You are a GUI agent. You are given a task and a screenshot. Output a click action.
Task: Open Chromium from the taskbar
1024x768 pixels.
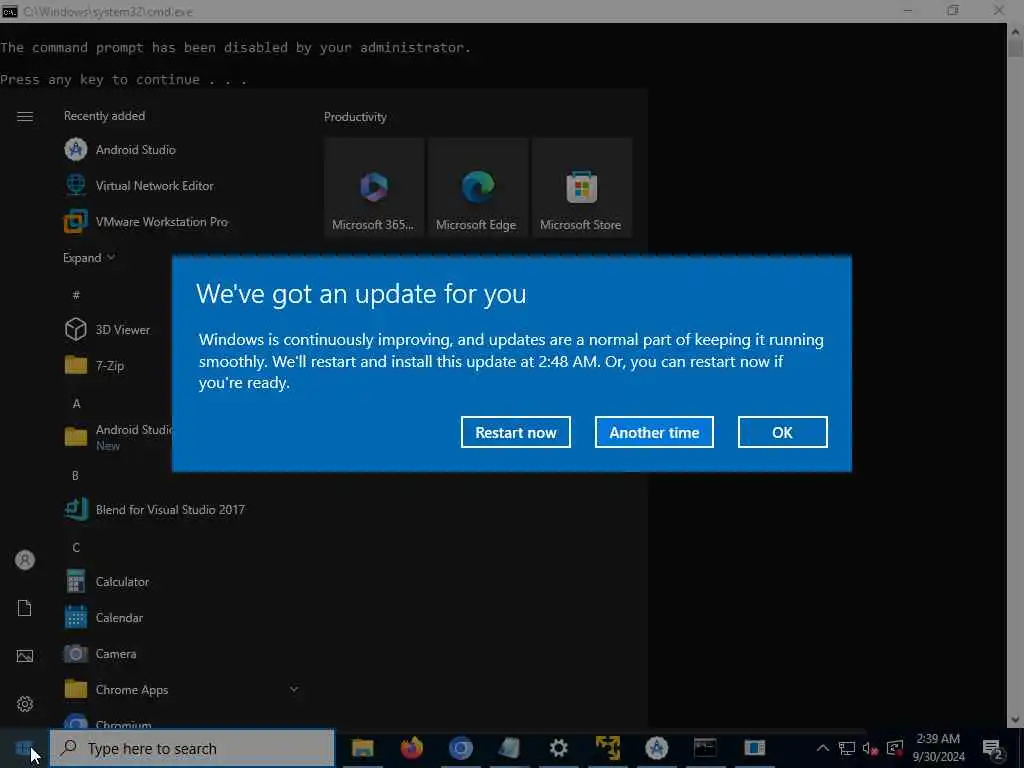click(x=460, y=748)
